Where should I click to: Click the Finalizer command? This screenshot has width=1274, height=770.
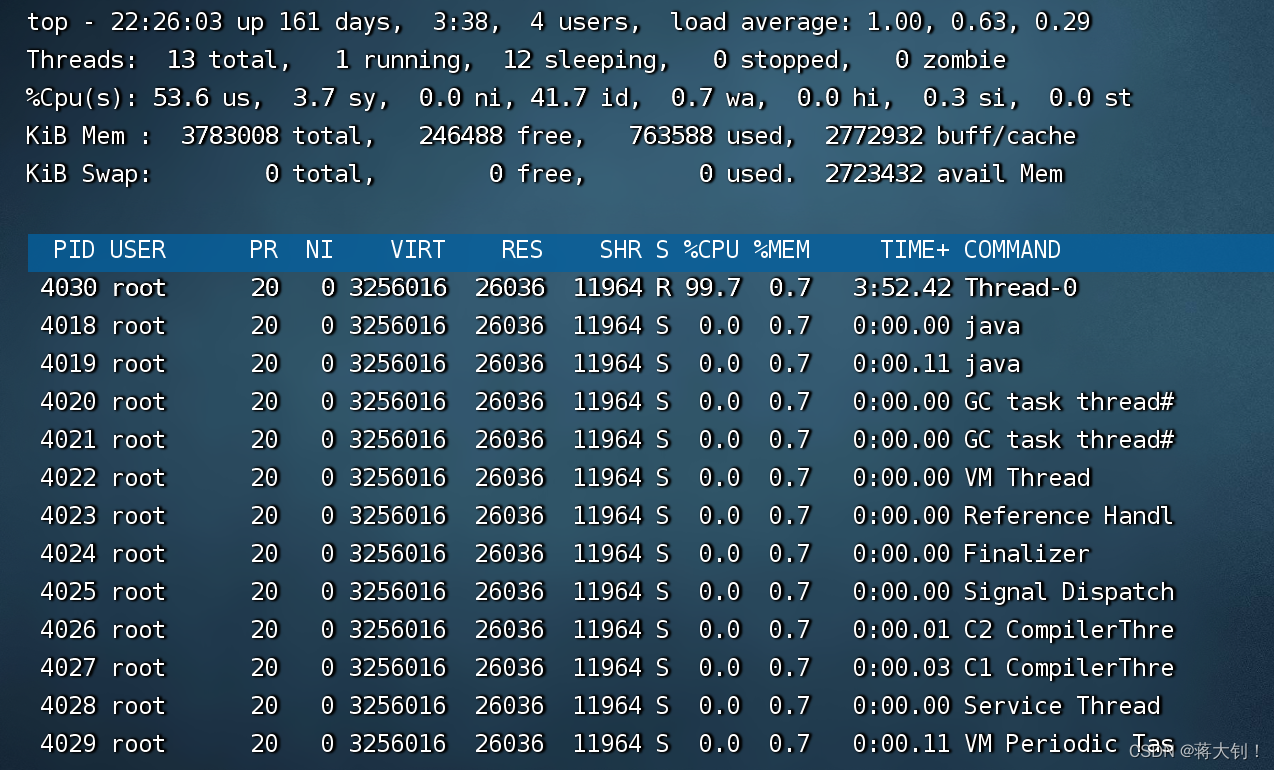(1027, 554)
